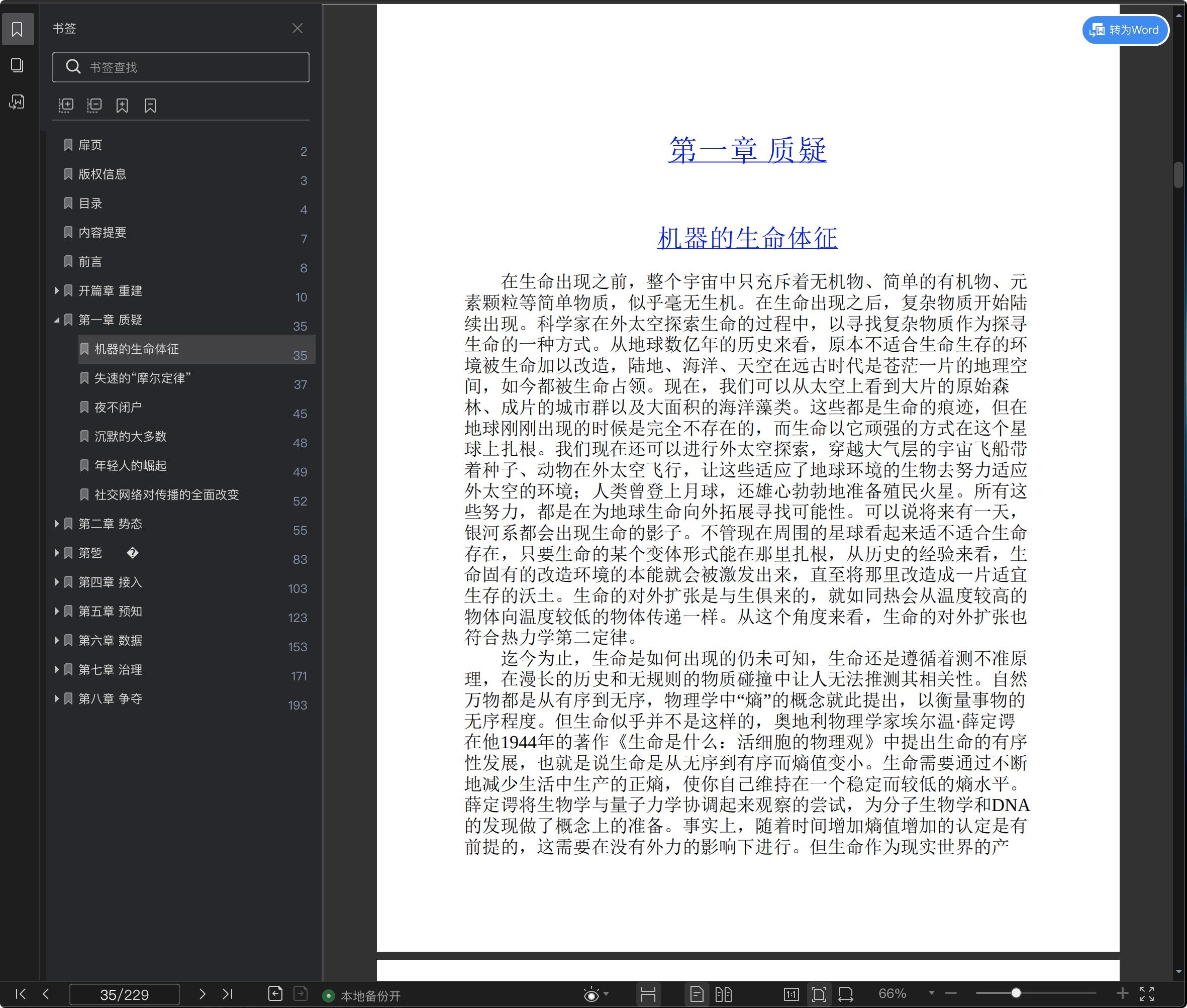Close the 书签 panel
The image size is (1187, 1008).
(x=297, y=28)
